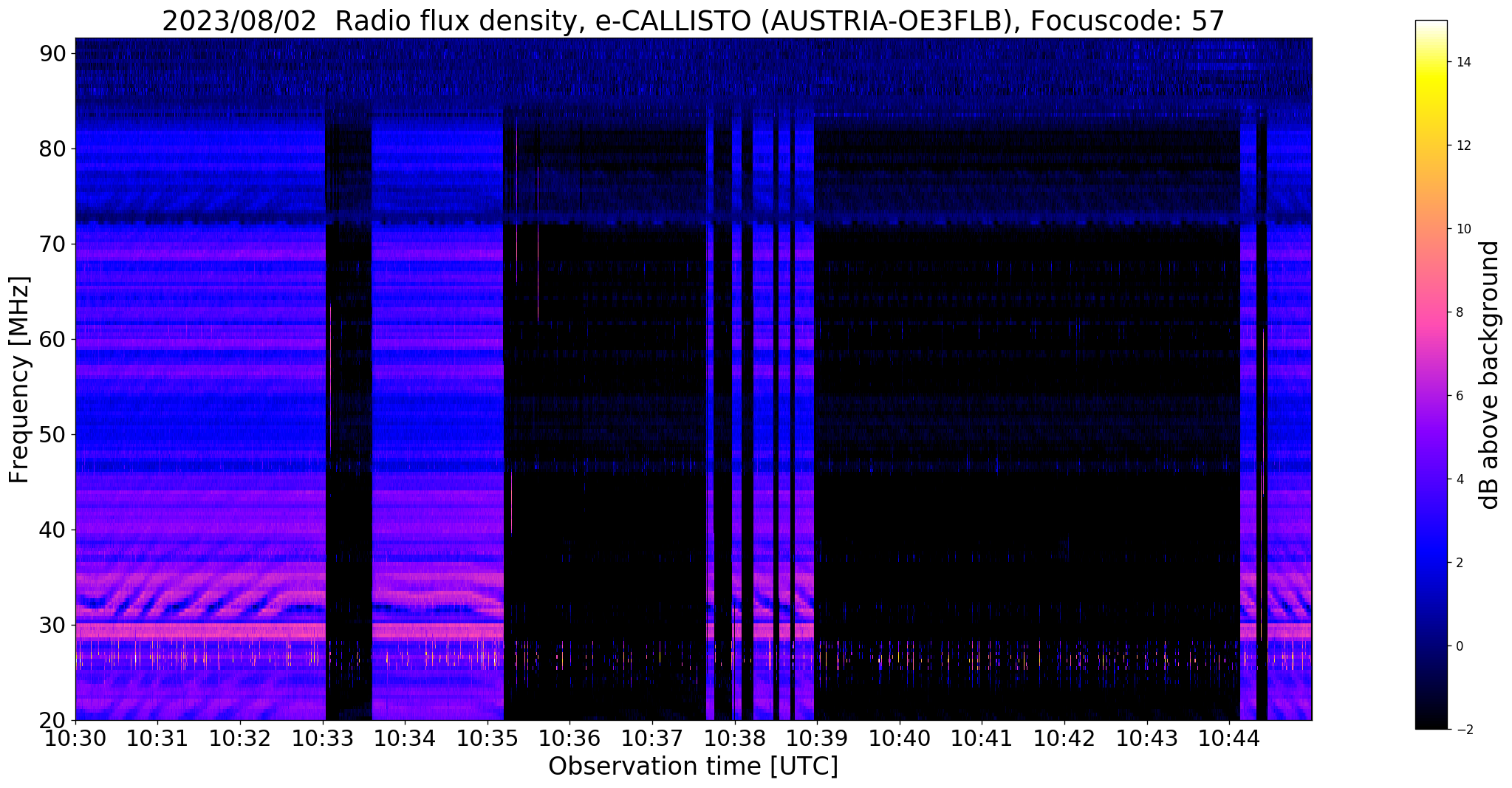Viewport: 1512px width, 788px height.
Task: Click the colorbar 12 tick label
Action: coord(1463,145)
